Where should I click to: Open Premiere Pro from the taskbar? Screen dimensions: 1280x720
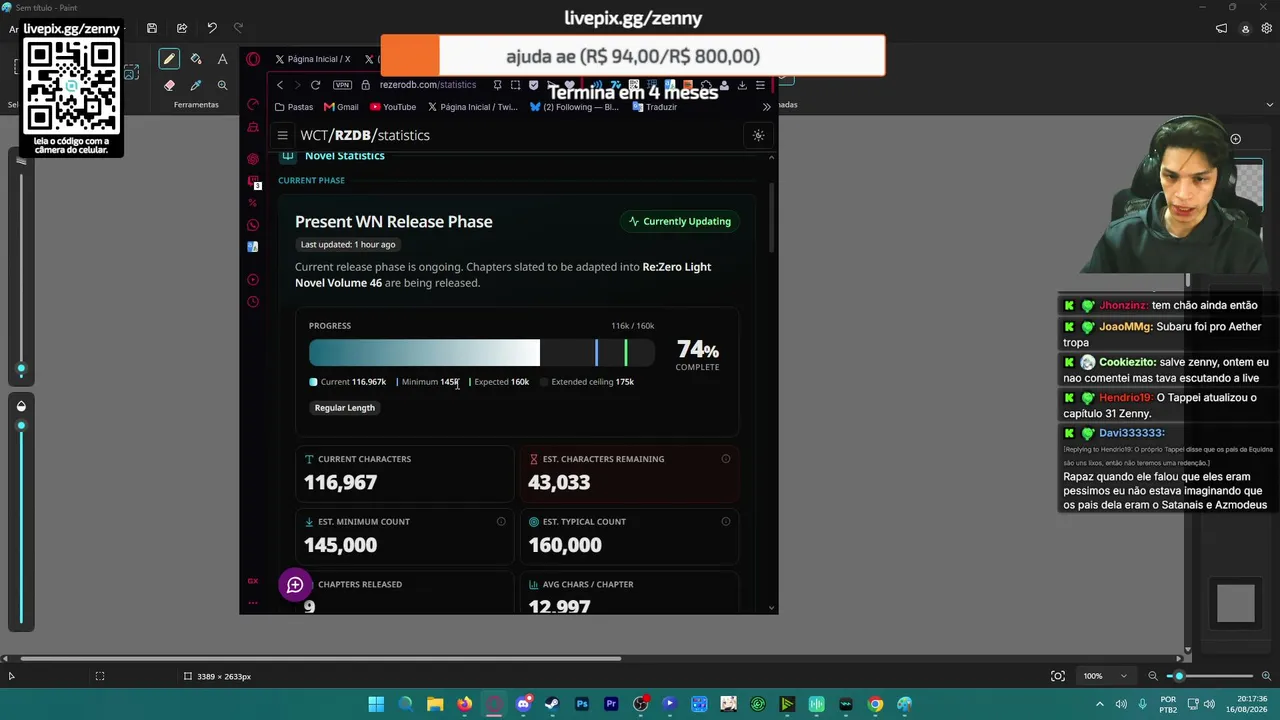[x=611, y=704]
